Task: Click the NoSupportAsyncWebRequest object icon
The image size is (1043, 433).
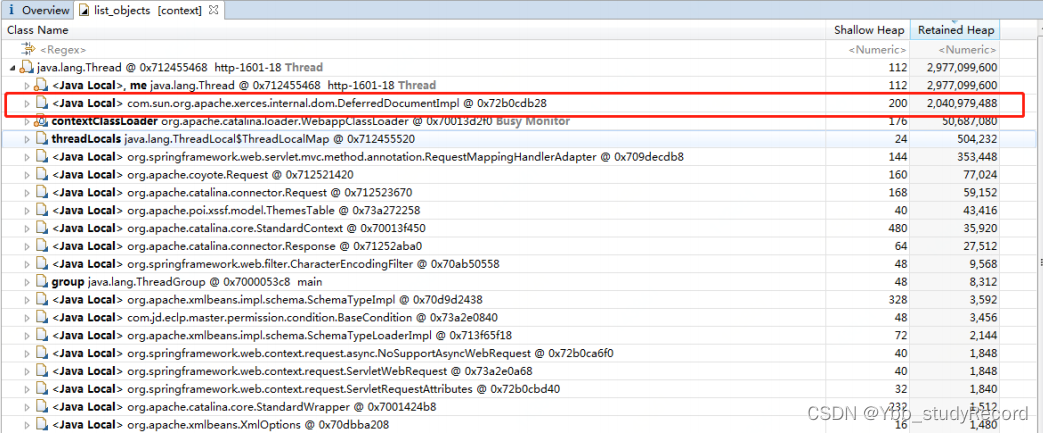Action: pos(41,353)
